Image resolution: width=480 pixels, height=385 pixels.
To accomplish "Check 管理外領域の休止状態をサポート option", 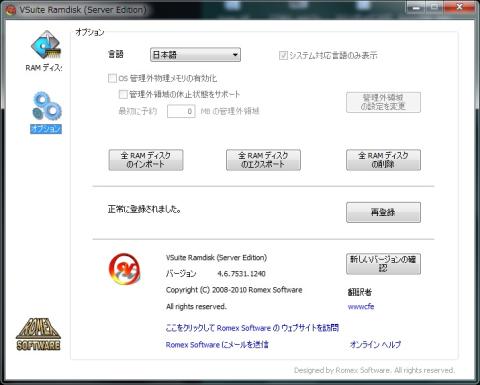I will pos(123,94).
